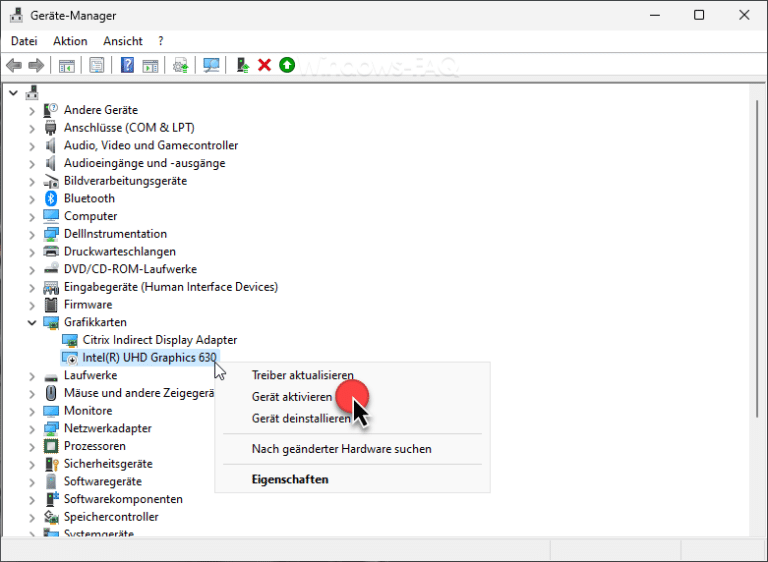Select the Softwarekomponenten category label
This screenshot has height=562, width=768.
tap(123, 499)
